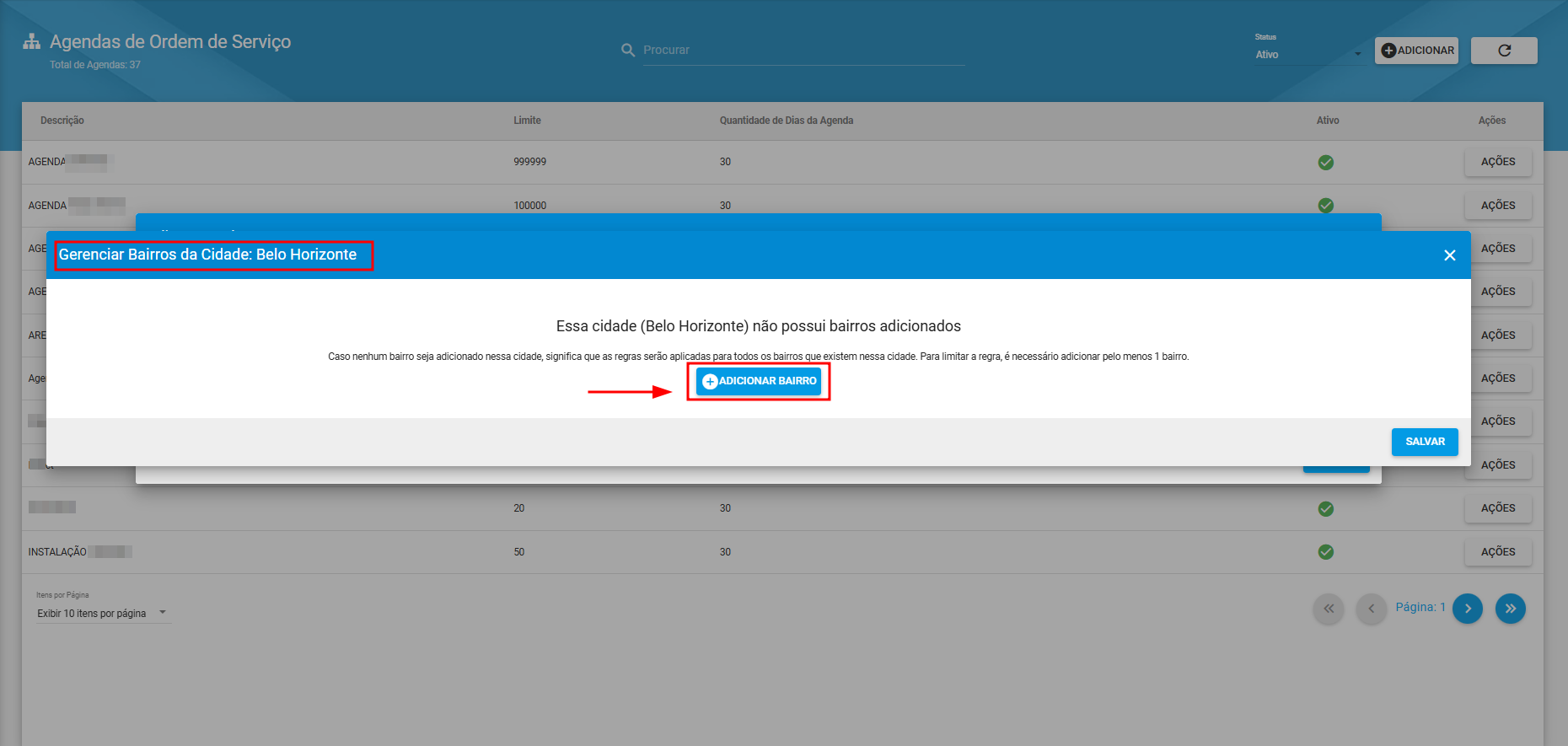Open the Exibir 10 itens por página dropdown

(x=103, y=614)
